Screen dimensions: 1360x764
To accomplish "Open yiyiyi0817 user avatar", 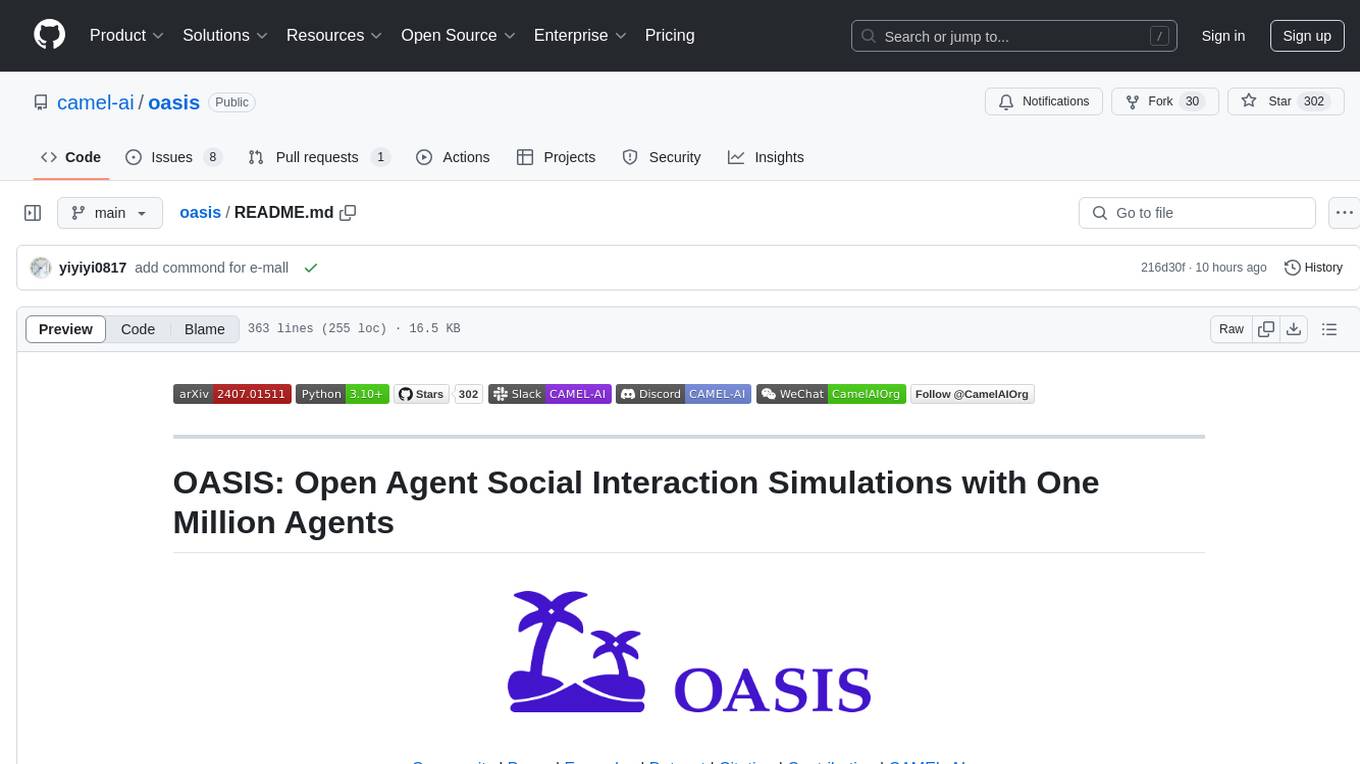I will [41, 267].
